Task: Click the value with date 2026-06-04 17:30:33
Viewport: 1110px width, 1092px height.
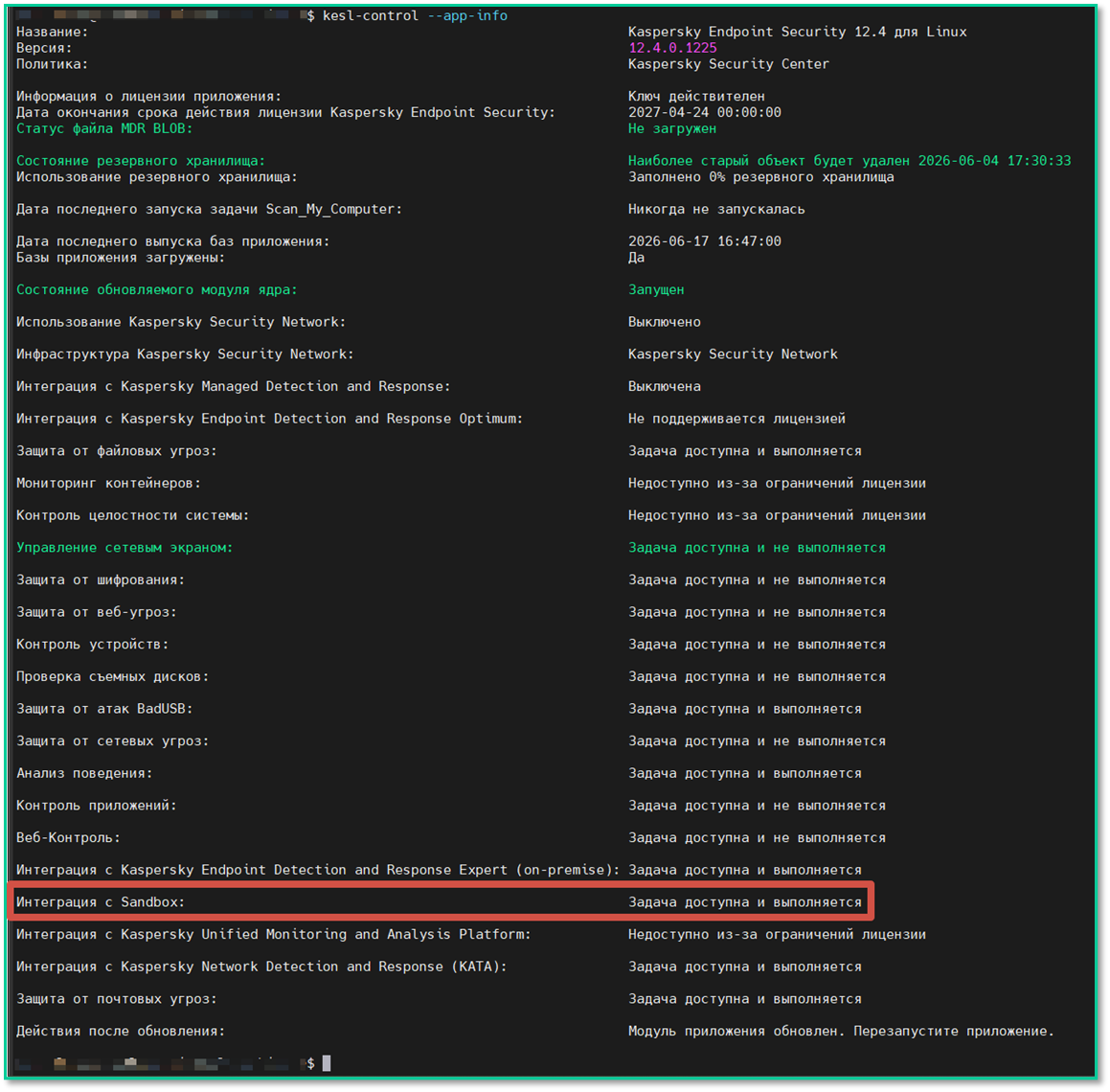Action: (x=849, y=161)
